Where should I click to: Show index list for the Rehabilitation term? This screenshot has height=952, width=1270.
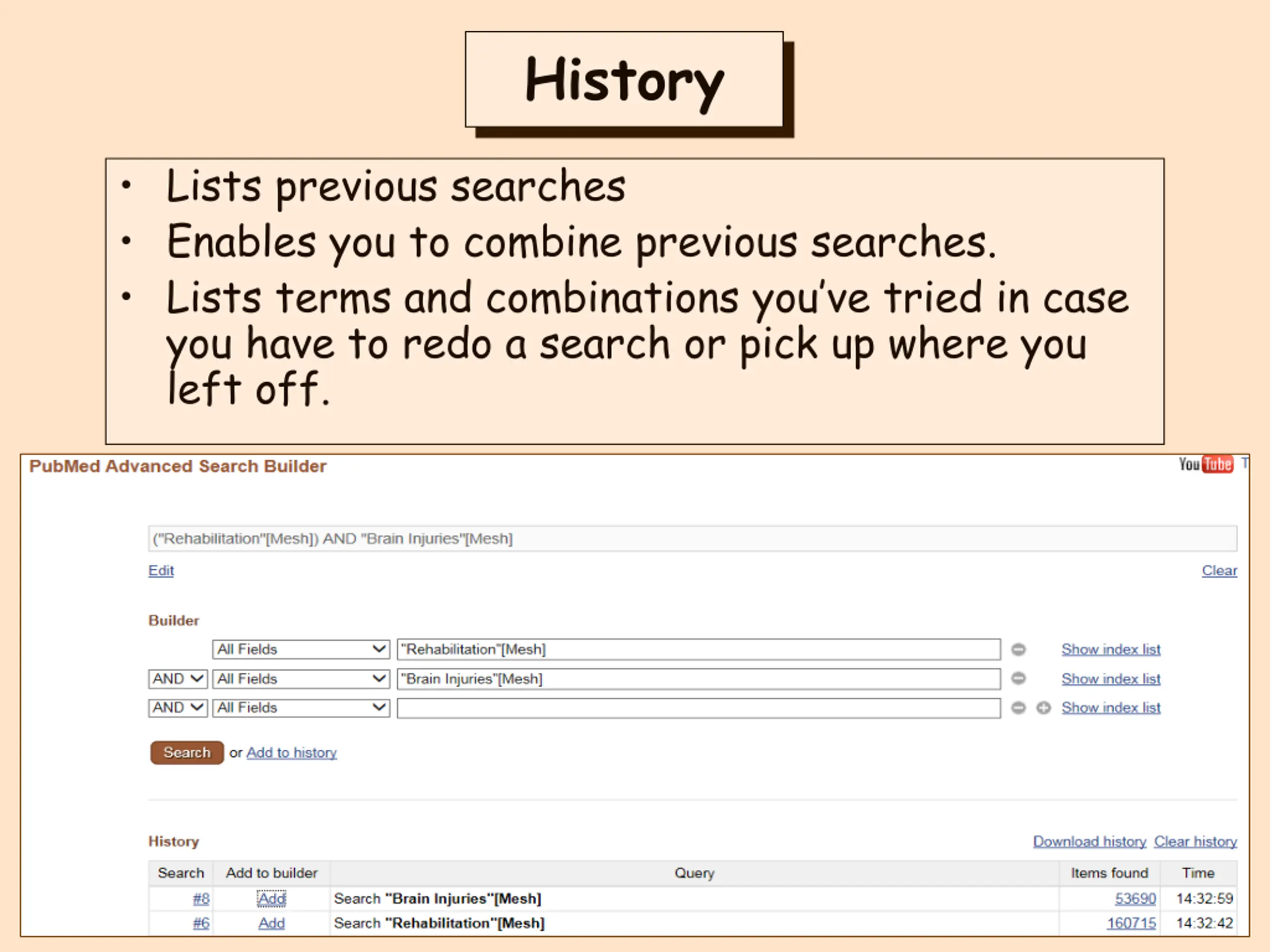(x=1110, y=649)
